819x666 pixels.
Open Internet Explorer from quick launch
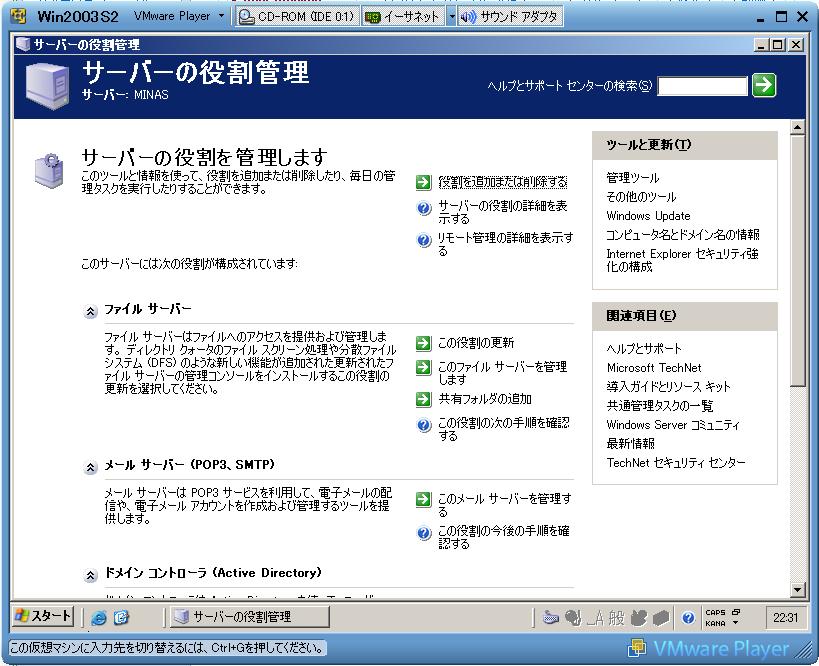[x=98, y=618]
